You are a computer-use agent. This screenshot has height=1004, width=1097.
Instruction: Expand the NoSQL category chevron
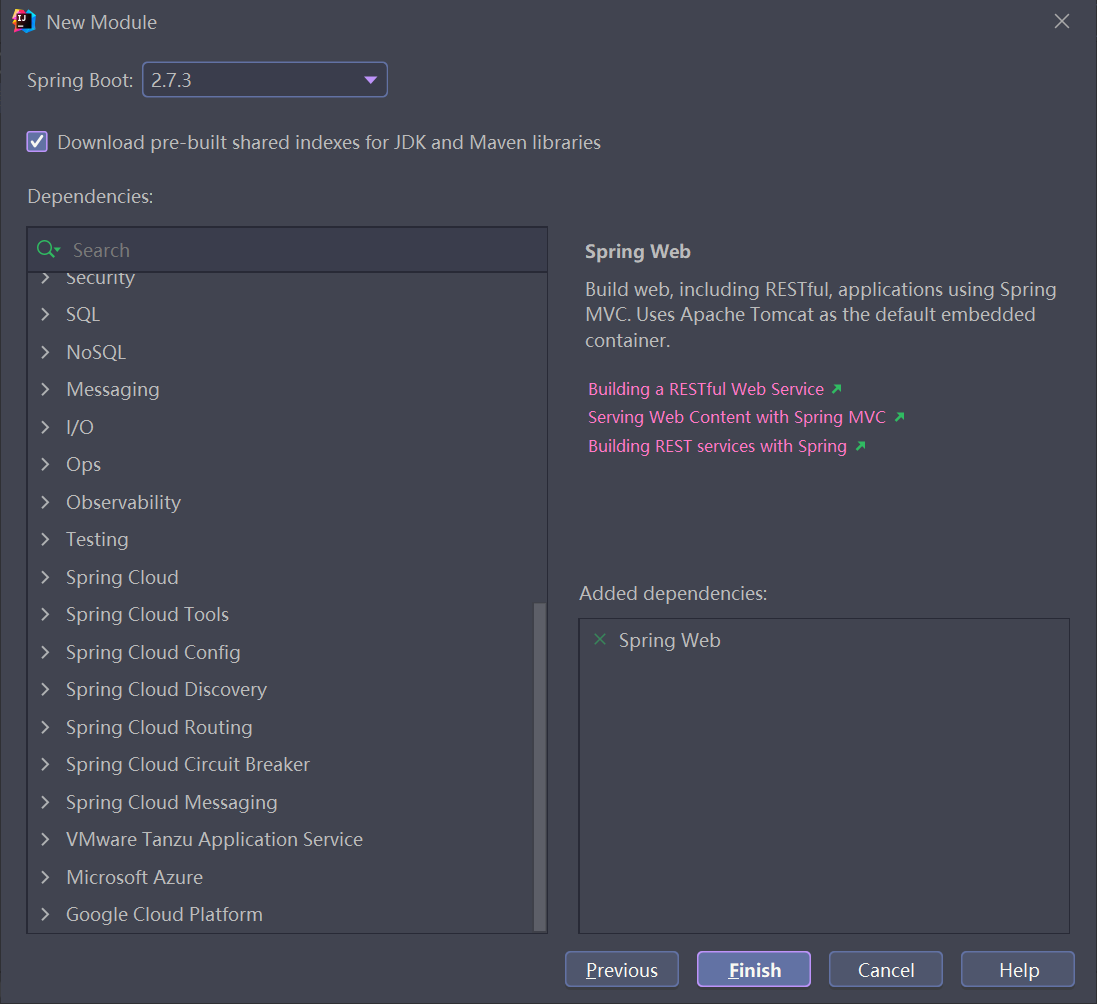click(45, 352)
